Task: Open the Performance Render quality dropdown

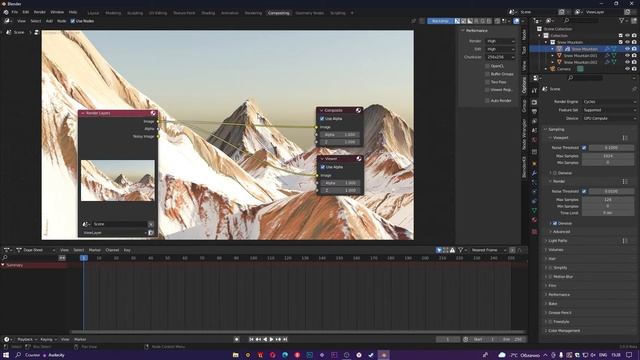Action: click(500, 41)
